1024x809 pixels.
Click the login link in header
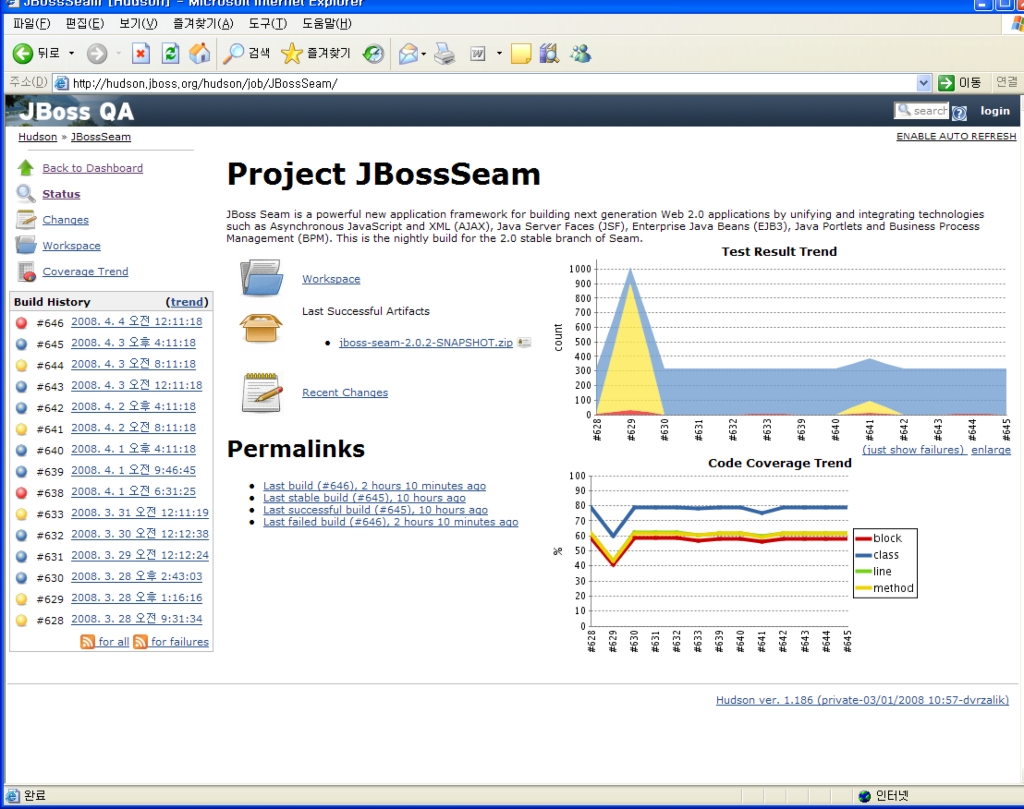point(995,111)
